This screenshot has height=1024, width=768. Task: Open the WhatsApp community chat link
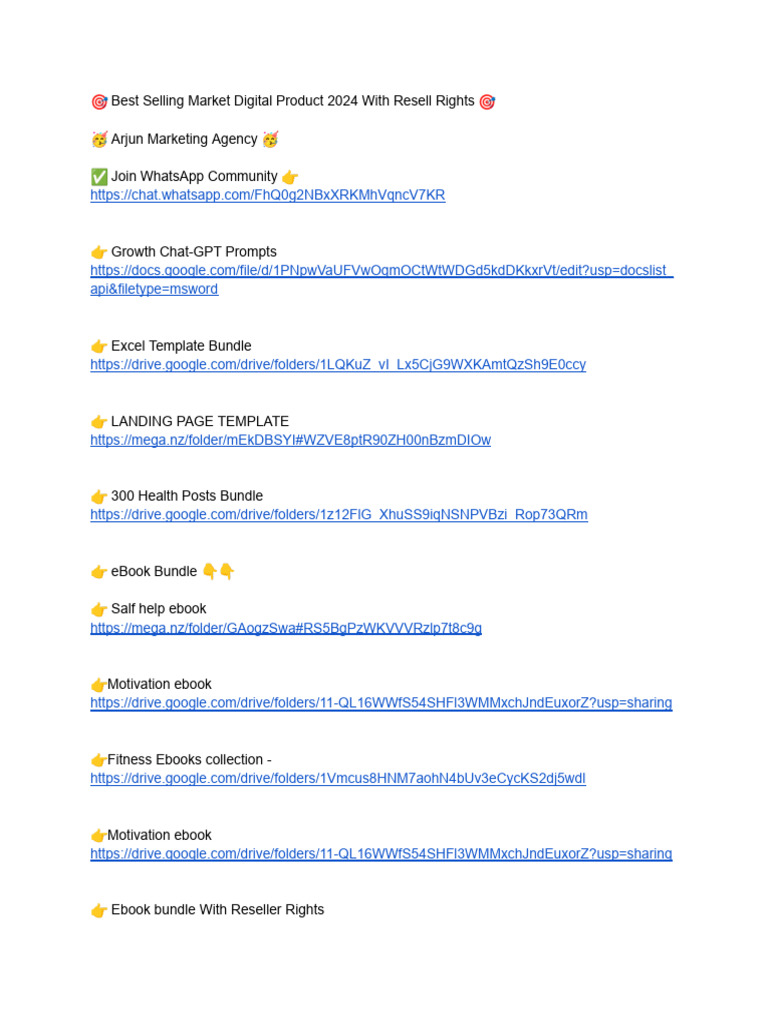point(268,195)
